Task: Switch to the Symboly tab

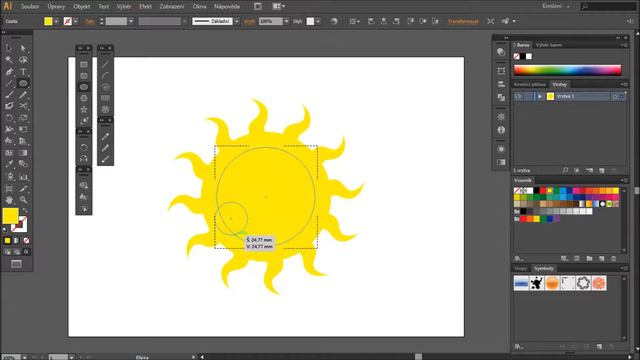Action: tap(544, 268)
